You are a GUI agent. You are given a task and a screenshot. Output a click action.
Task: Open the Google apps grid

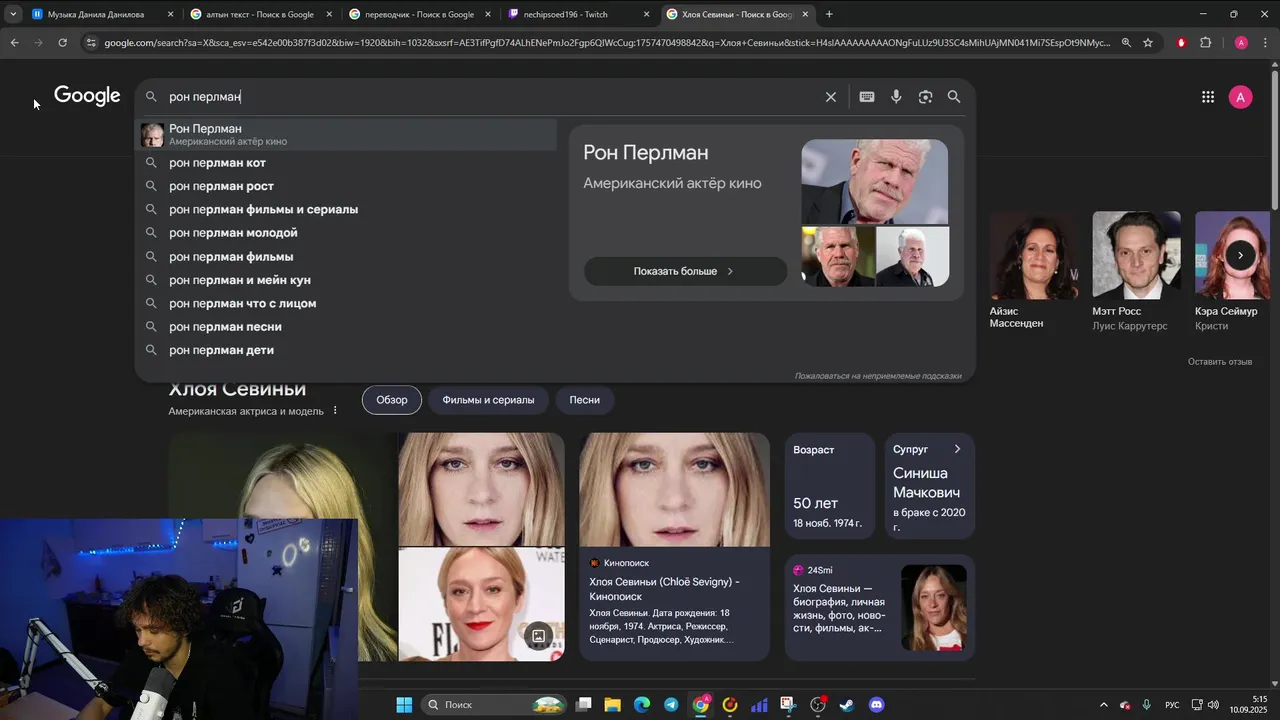(x=1208, y=97)
